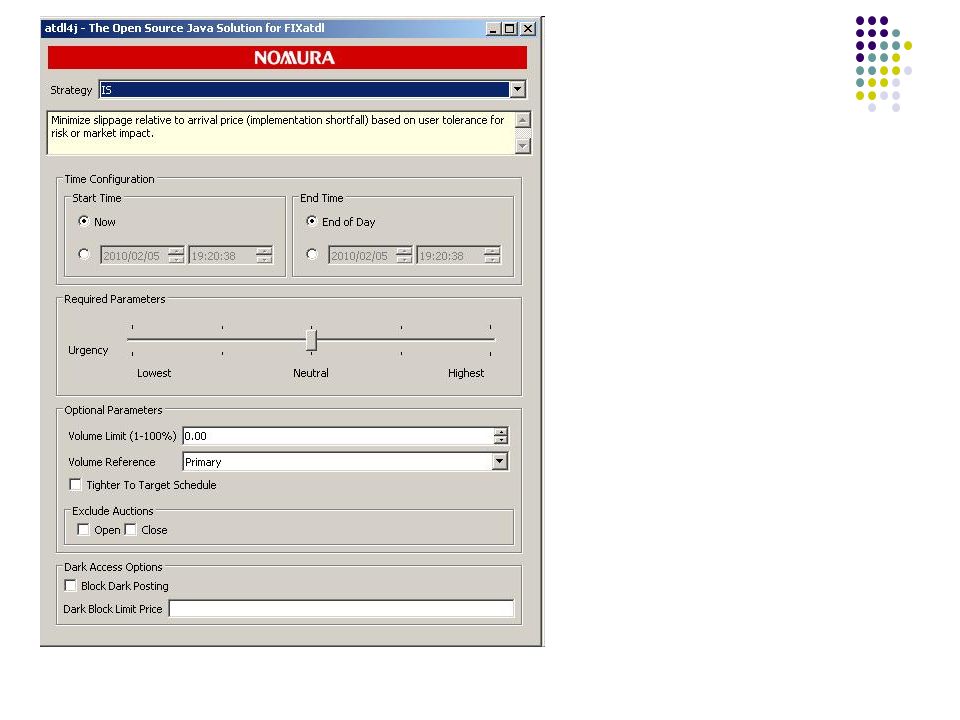Click the Start Time date field
This screenshot has height=720, width=960.
pos(135,255)
